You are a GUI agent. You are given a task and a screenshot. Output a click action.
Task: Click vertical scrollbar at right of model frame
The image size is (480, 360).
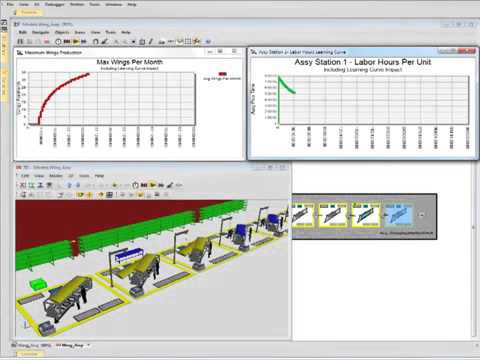[474, 250]
